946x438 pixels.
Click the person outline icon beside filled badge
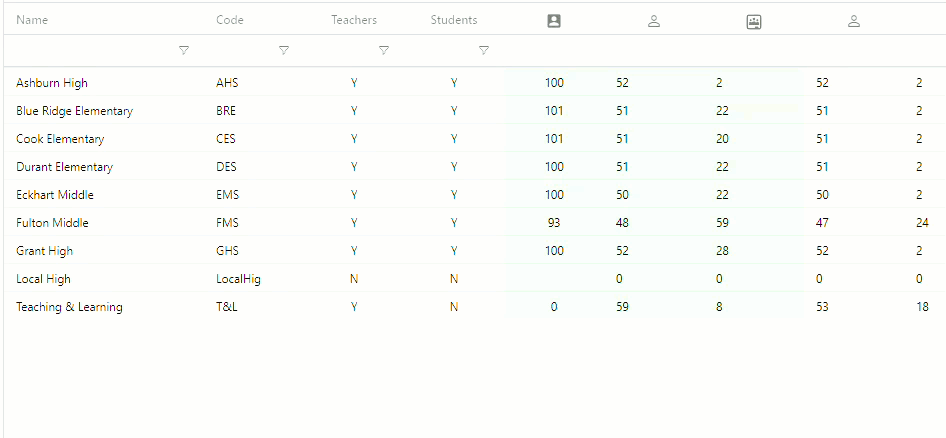tap(654, 21)
